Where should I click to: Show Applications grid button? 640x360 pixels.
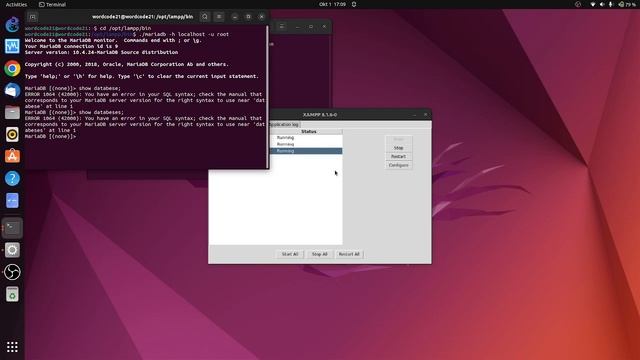click(12, 347)
